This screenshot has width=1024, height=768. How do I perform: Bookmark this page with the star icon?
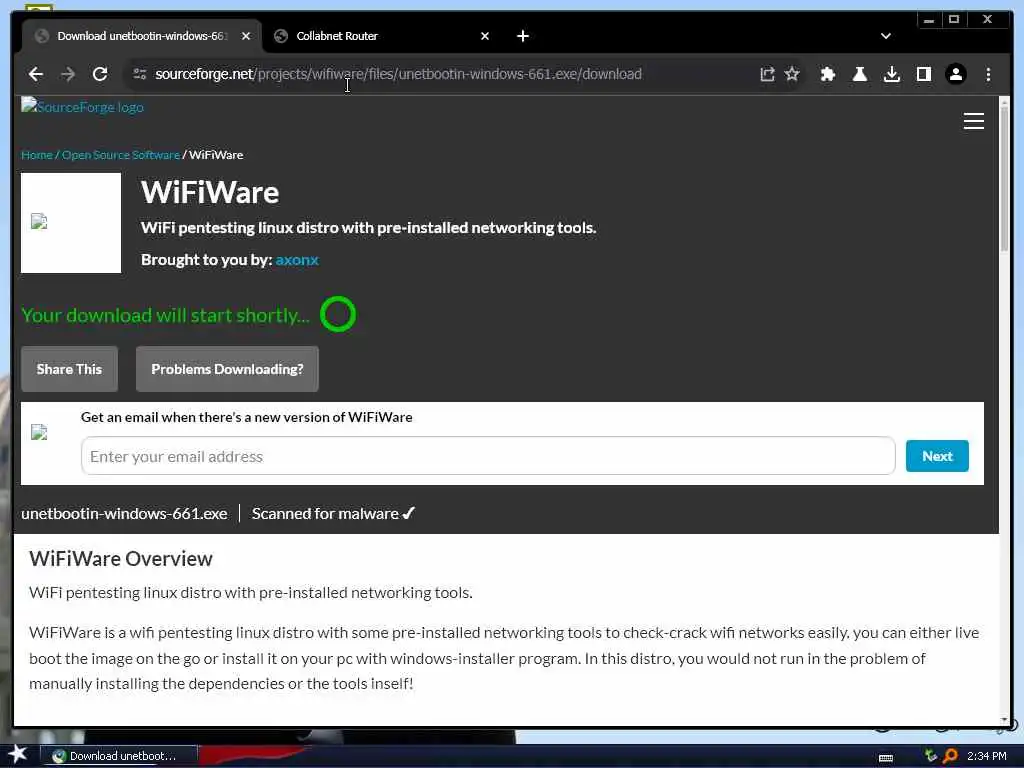click(792, 74)
